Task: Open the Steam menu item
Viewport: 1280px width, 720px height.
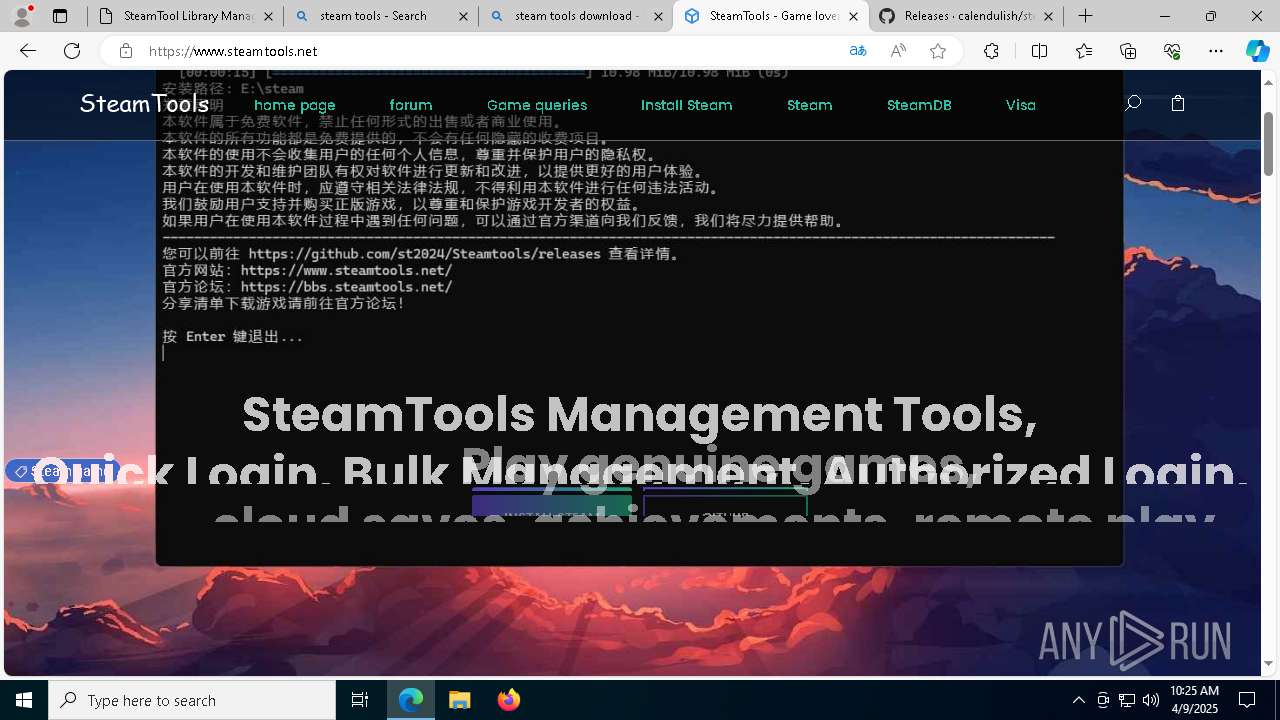Action: tap(809, 105)
